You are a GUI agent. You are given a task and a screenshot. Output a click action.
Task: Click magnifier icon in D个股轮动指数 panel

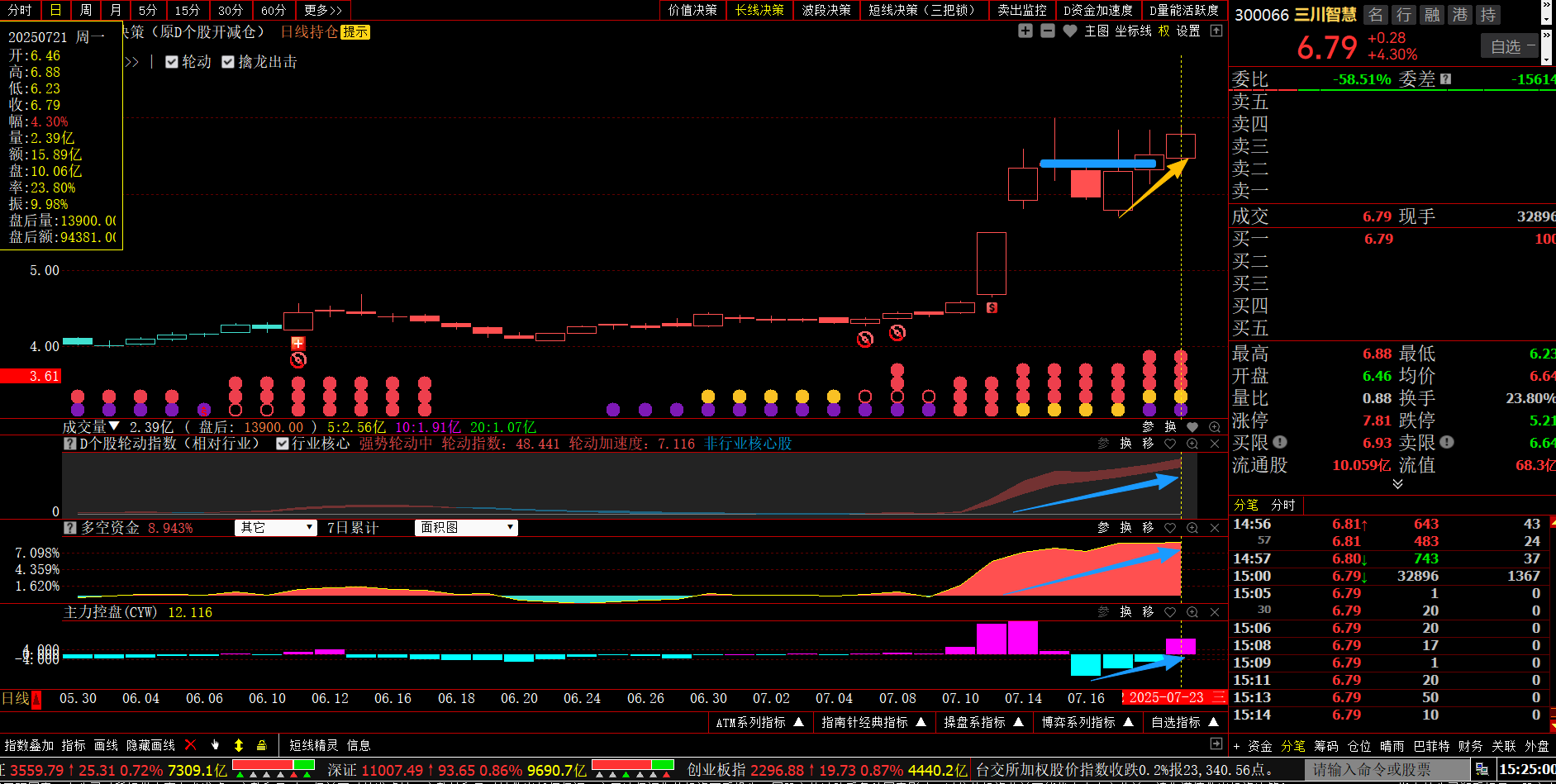click(1192, 444)
